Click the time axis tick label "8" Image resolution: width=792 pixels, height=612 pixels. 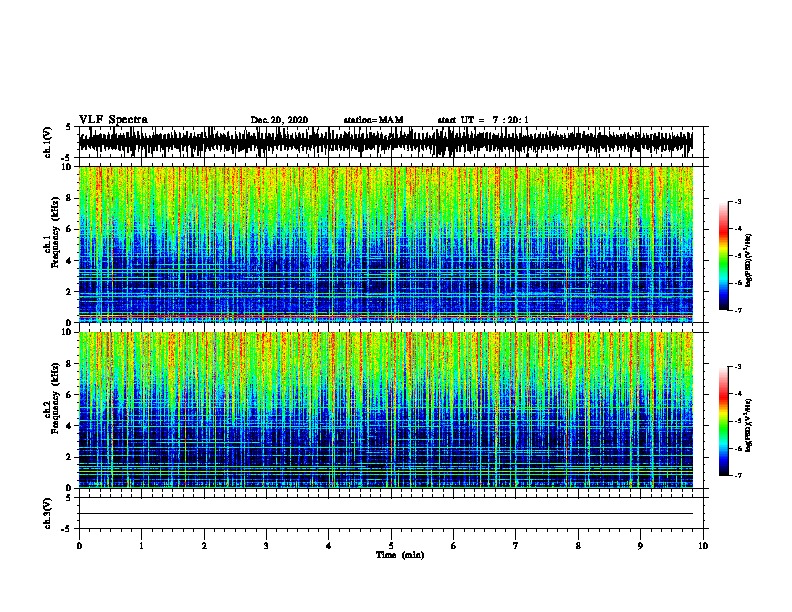click(578, 545)
